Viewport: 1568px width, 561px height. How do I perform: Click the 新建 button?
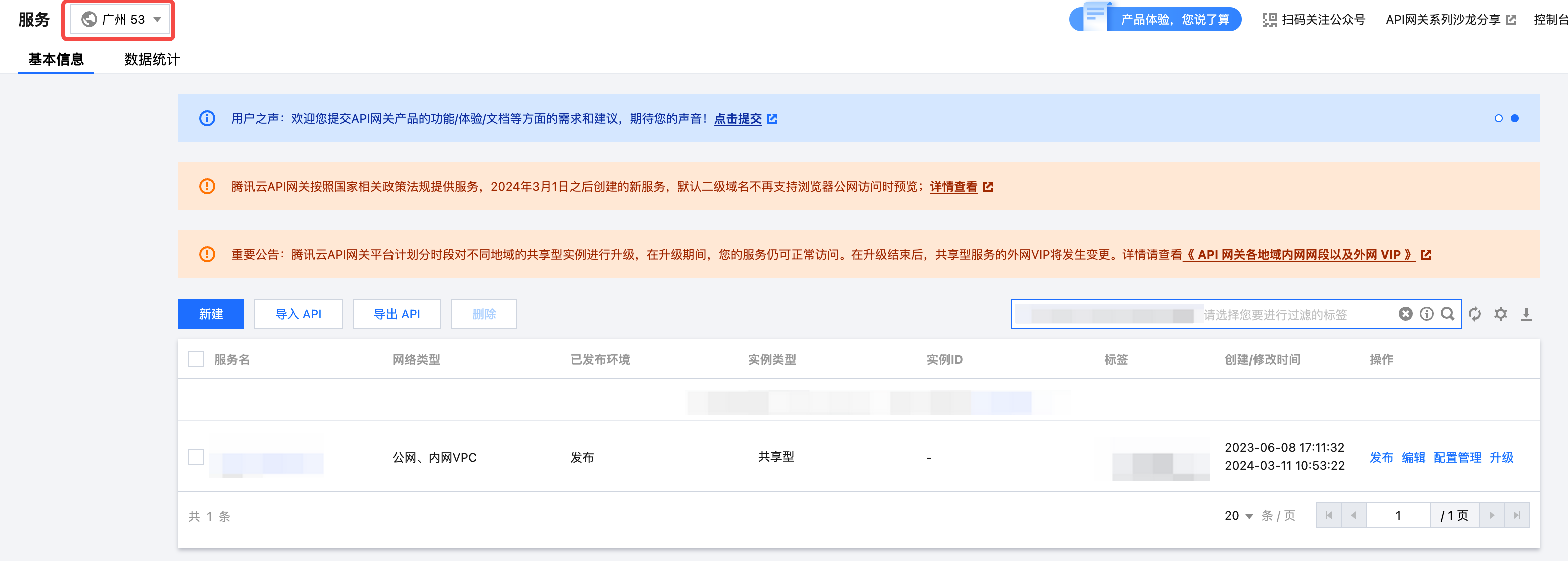click(211, 314)
